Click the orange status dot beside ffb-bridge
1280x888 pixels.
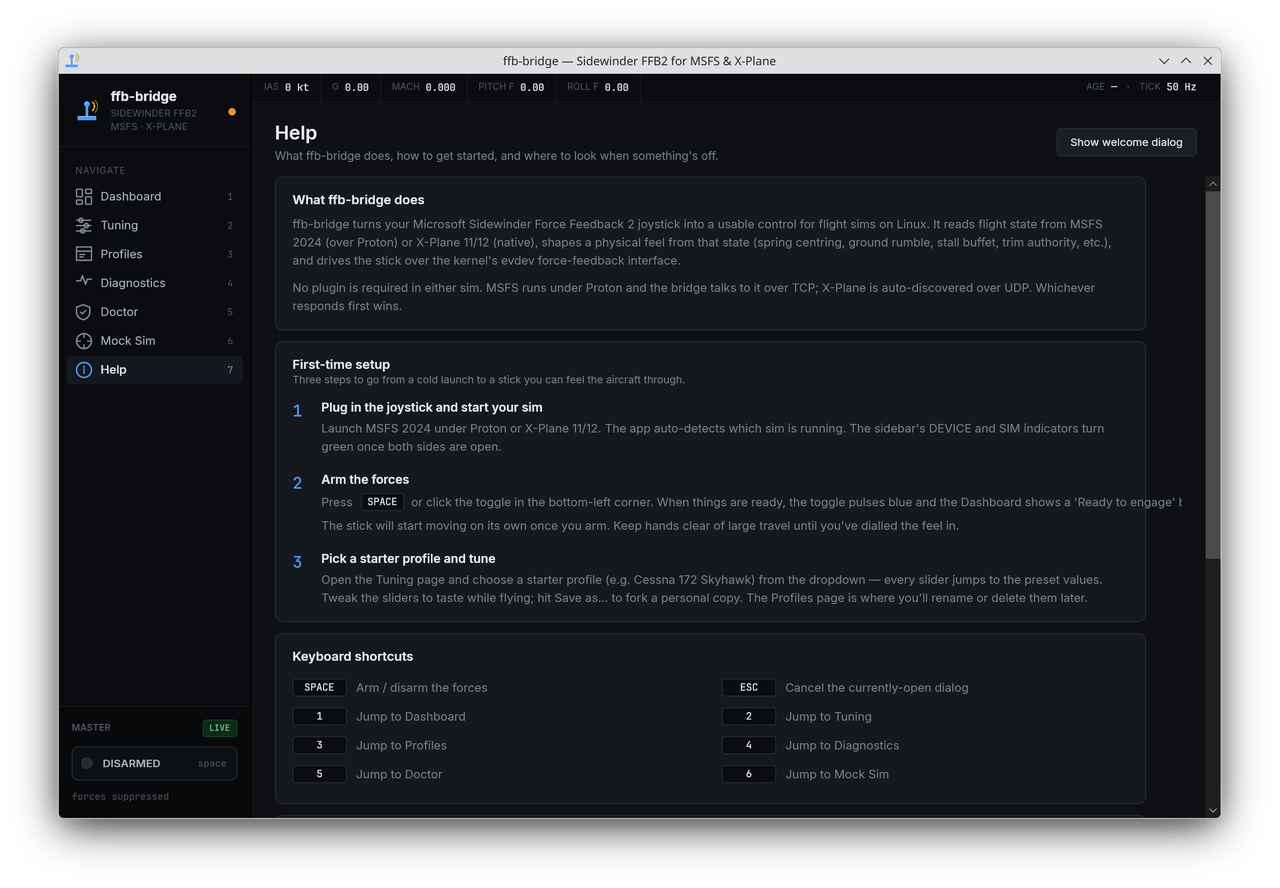tap(232, 112)
